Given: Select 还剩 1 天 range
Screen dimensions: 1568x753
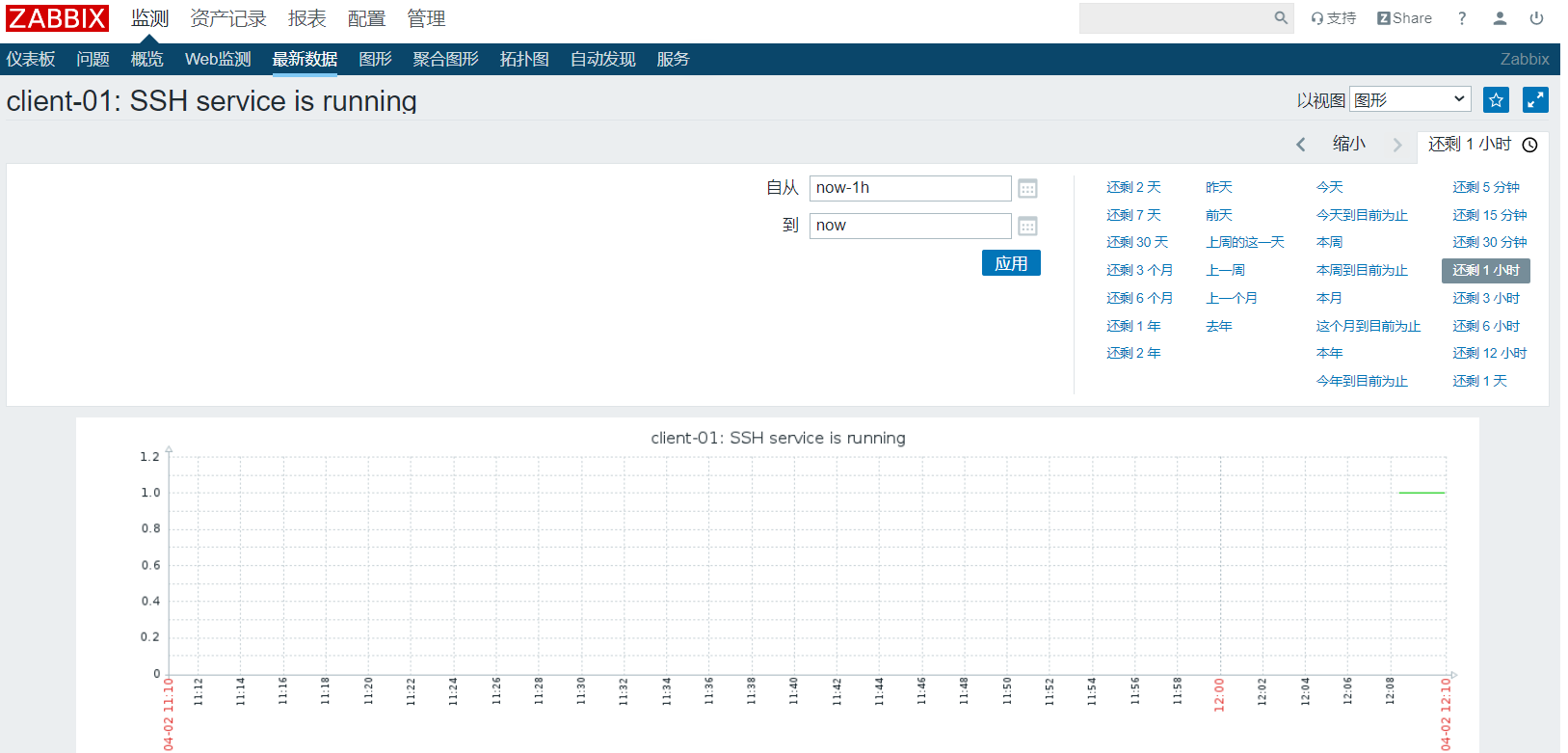Looking at the screenshot, I should 1480,381.
